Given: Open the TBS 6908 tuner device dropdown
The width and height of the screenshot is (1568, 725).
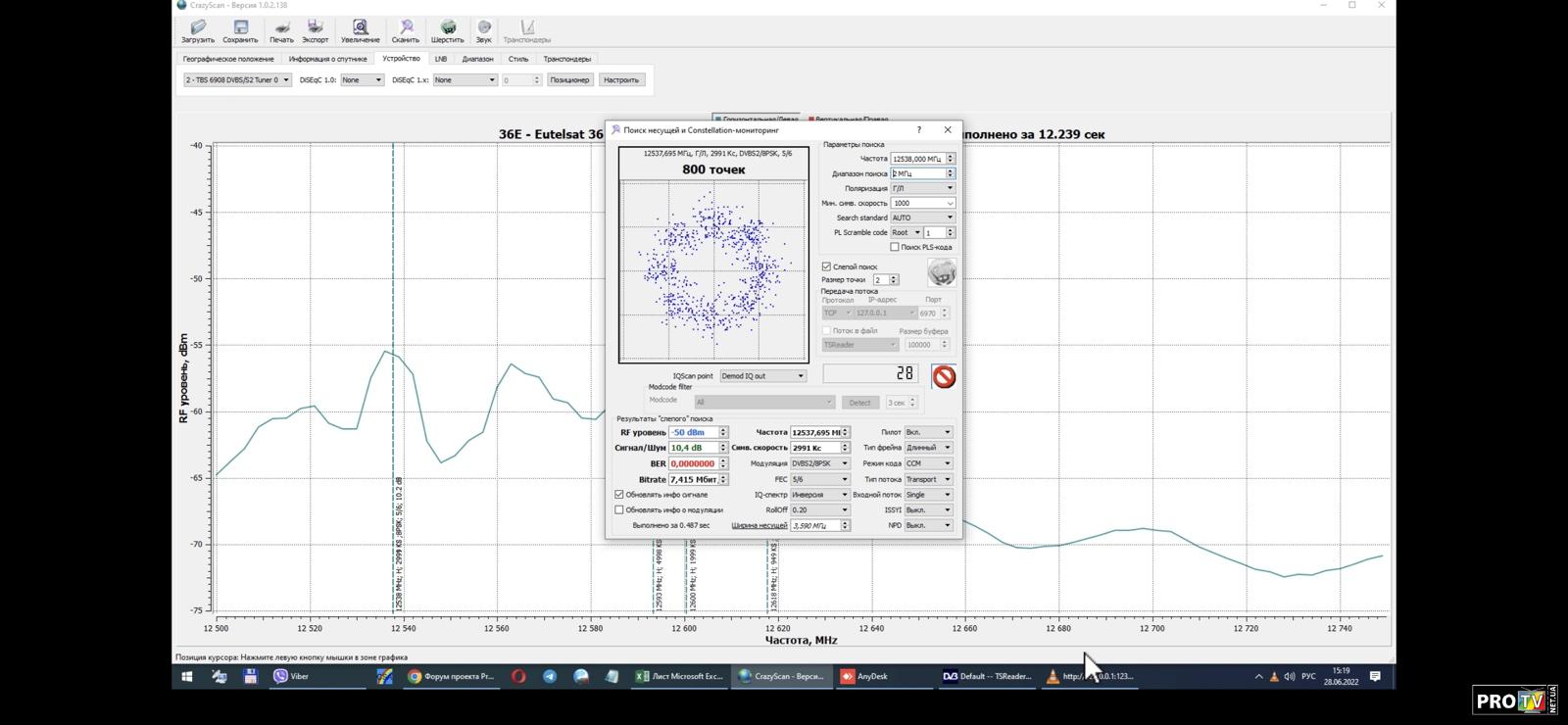Looking at the screenshot, I should pyautogui.click(x=237, y=80).
